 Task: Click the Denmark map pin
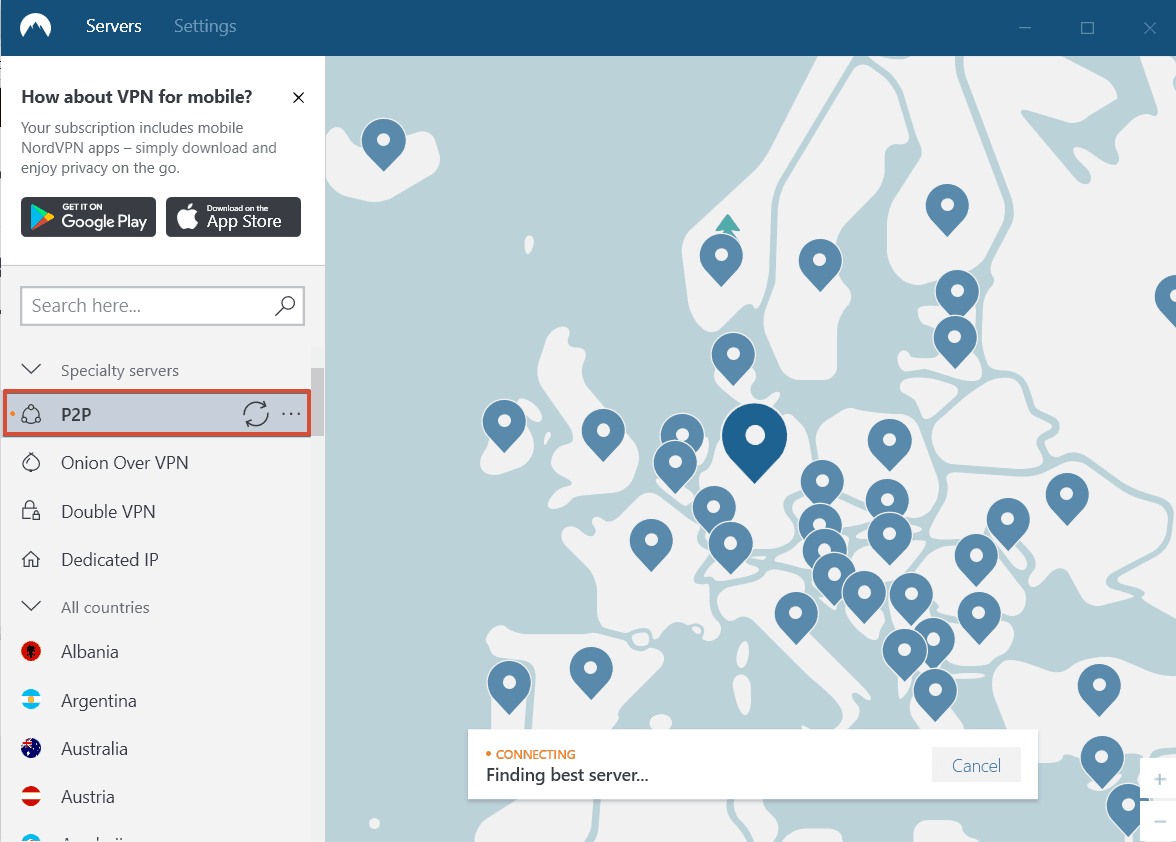click(x=733, y=358)
